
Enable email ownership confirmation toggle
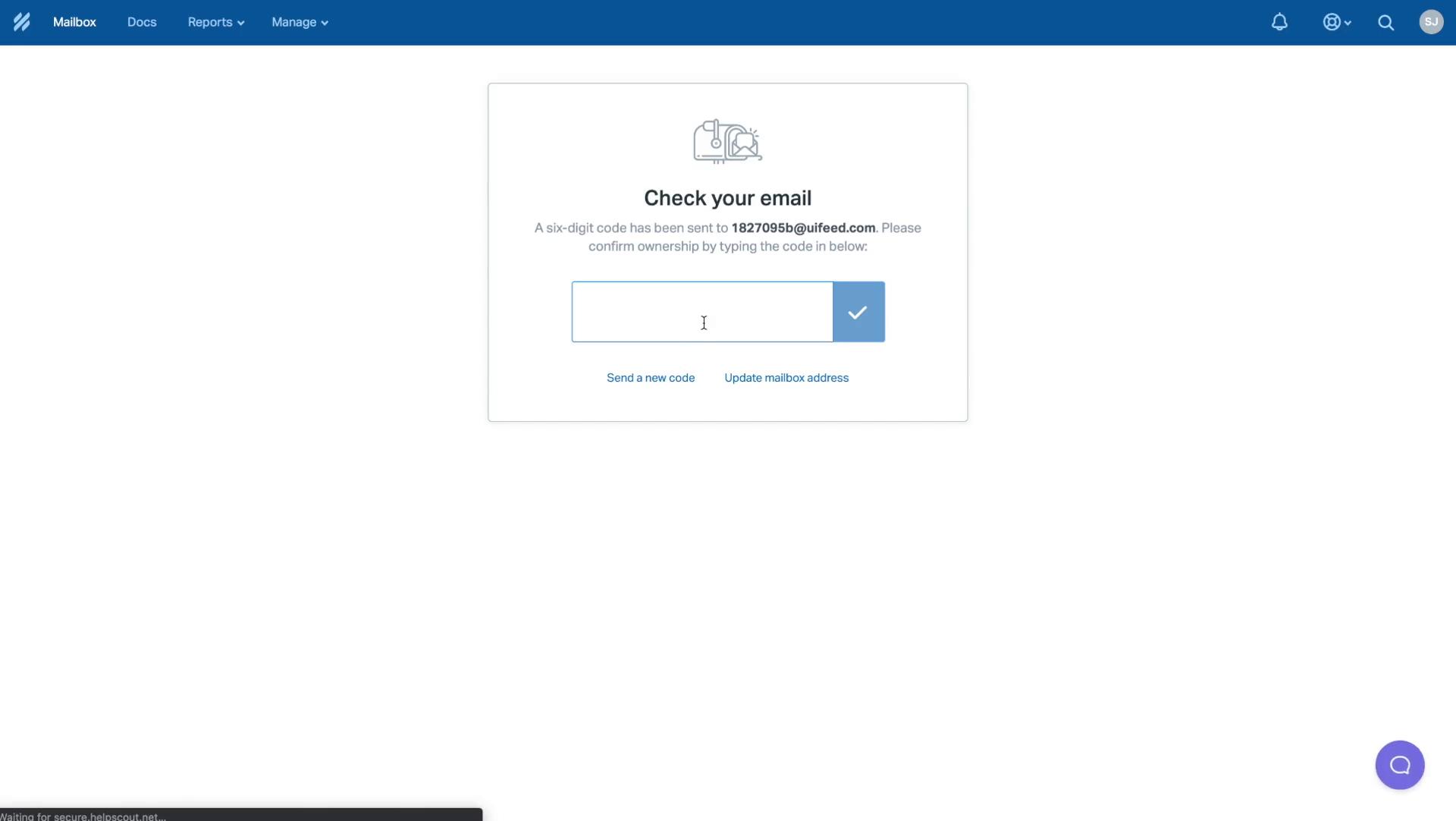(x=857, y=310)
